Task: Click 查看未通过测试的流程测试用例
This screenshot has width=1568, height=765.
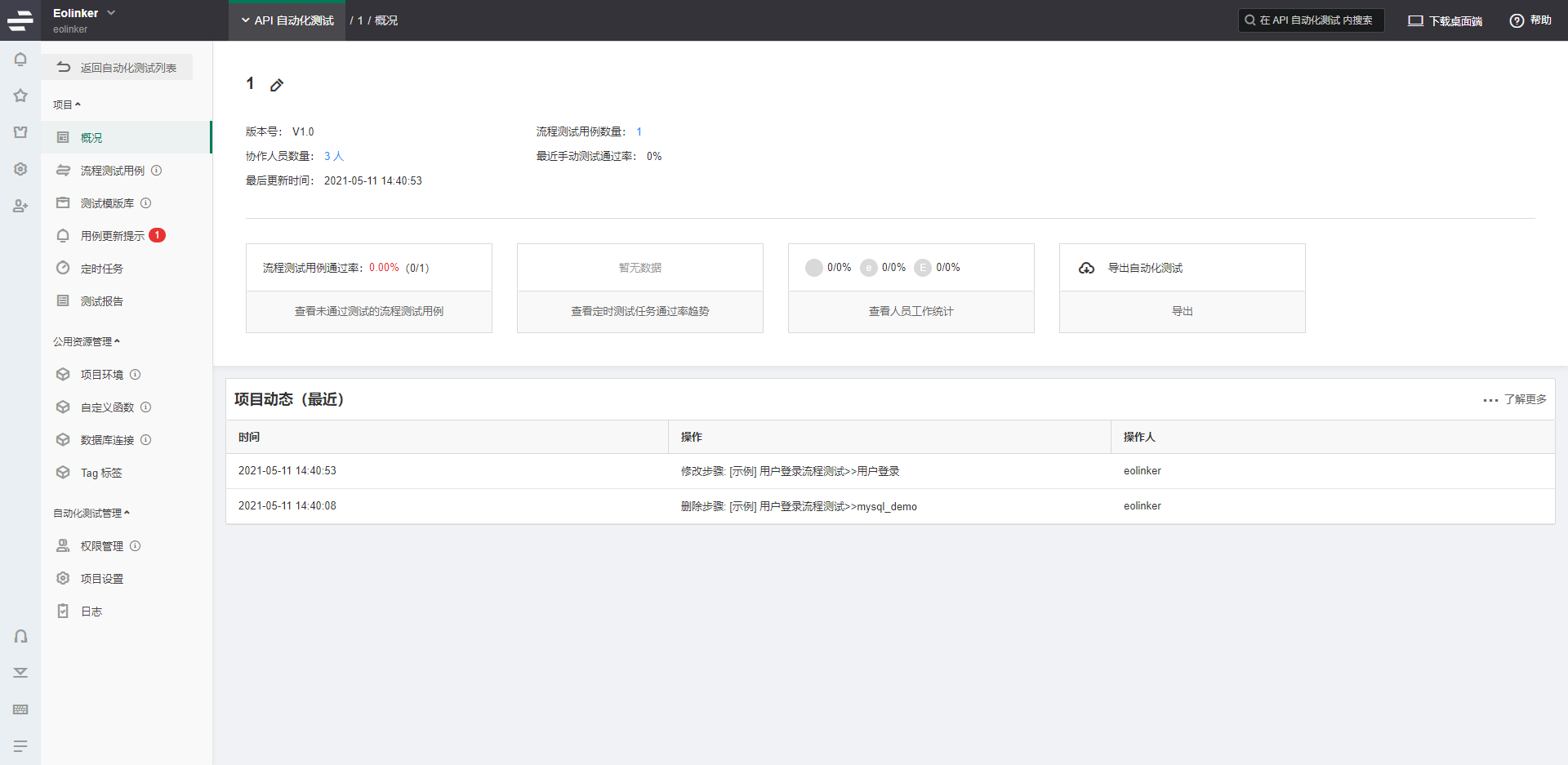Action: click(x=369, y=311)
